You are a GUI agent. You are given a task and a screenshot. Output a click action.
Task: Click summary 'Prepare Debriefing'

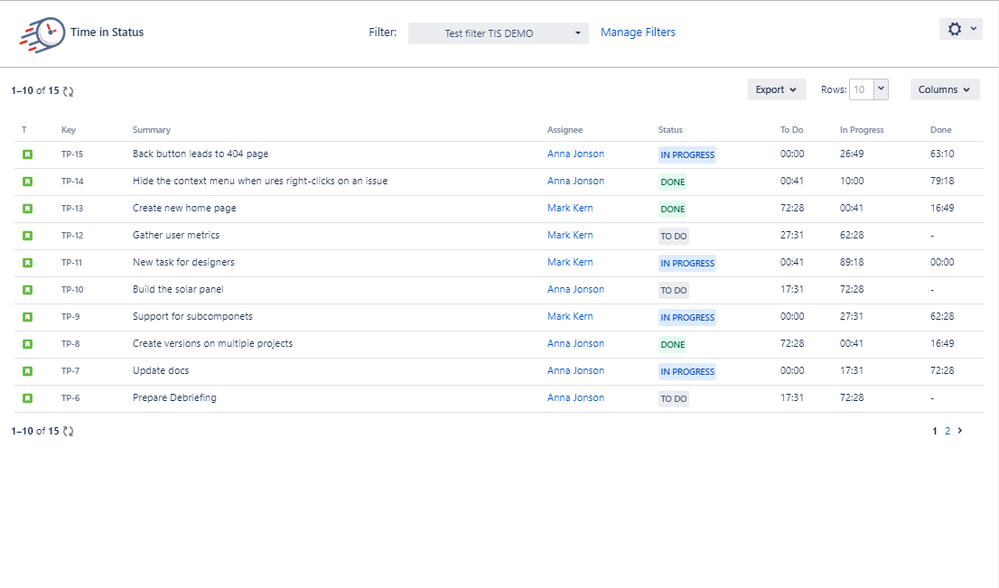(x=175, y=398)
